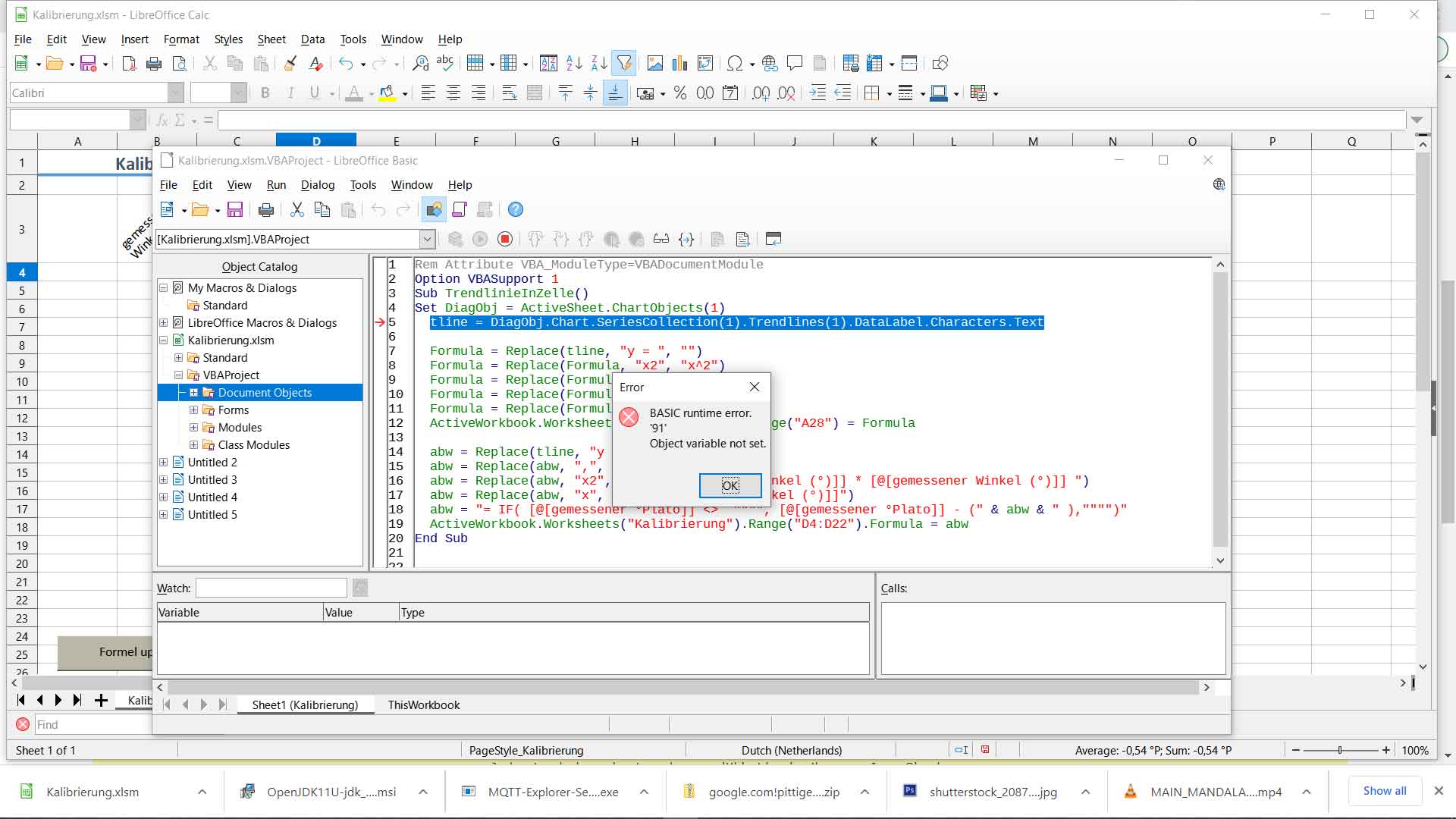Click the Find text field in Calc
The height and width of the screenshot is (819, 1456).
(93, 725)
